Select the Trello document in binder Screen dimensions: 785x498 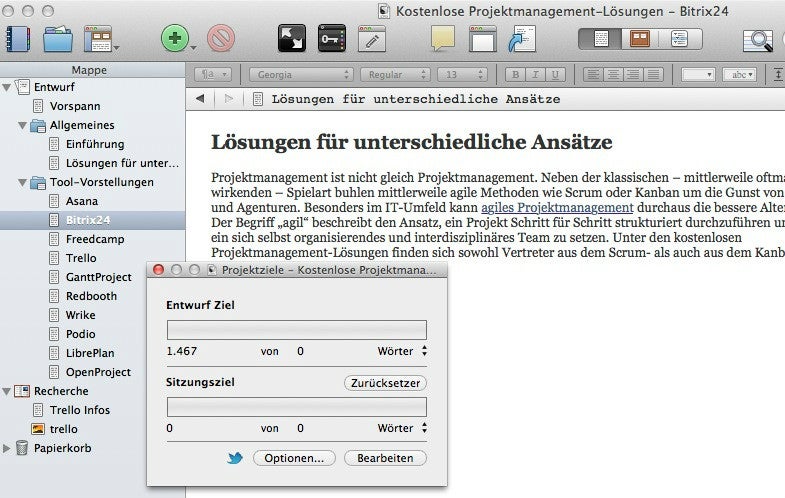81,258
